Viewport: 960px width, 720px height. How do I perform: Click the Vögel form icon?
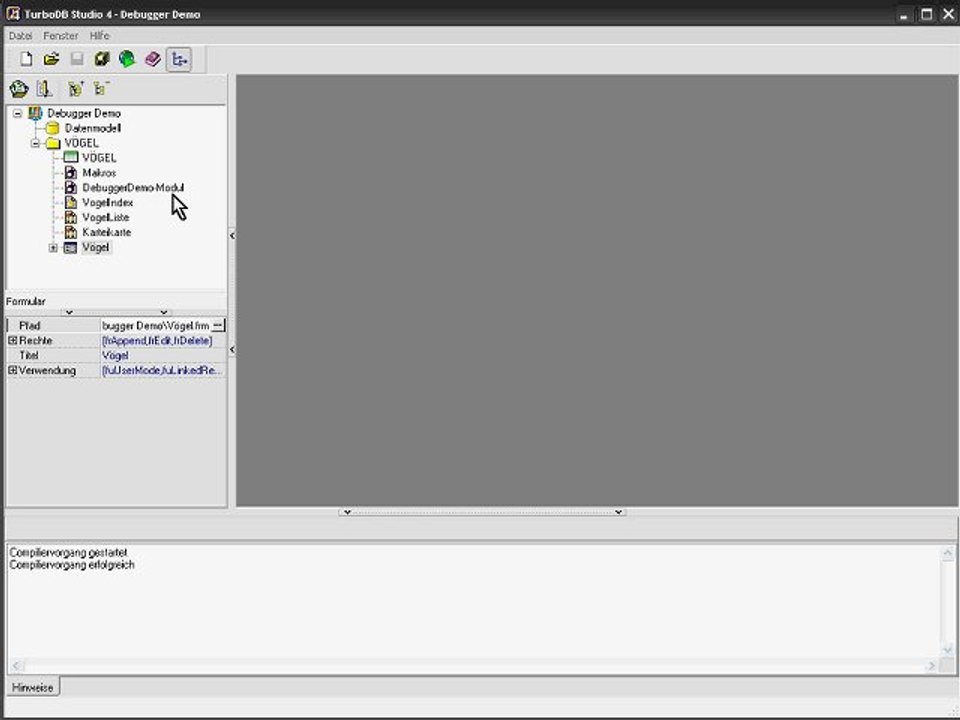(71, 247)
